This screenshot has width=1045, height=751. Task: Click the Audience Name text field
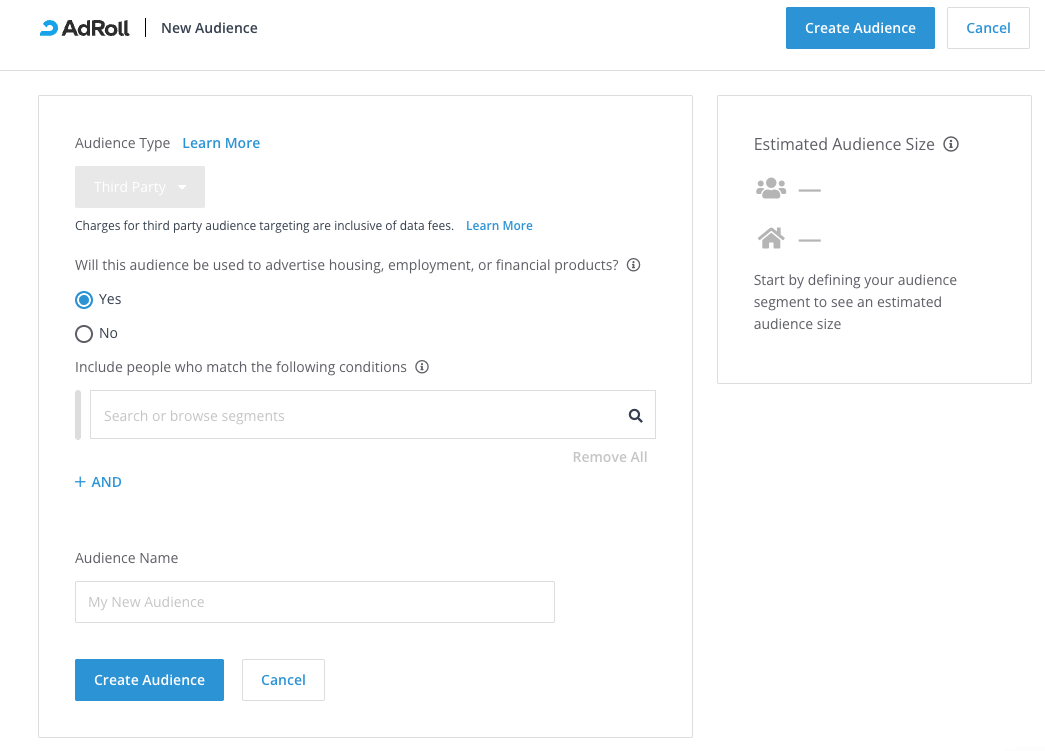point(314,602)
